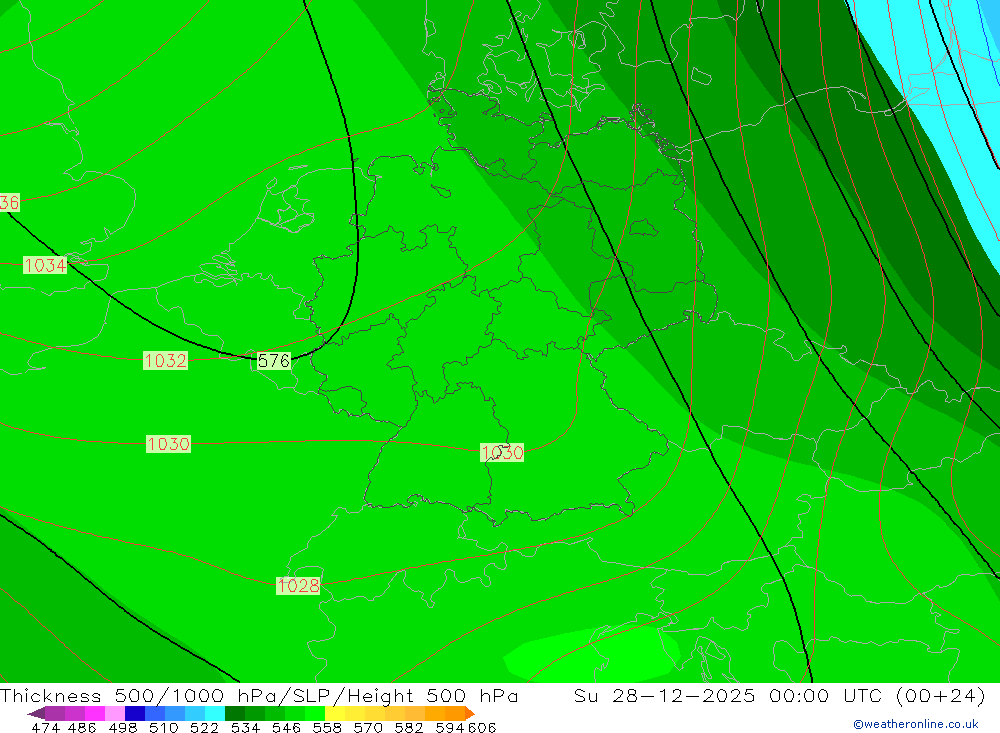Click the left 1030 isobar label
The image size is (1000, 733).
click(168, 444)
